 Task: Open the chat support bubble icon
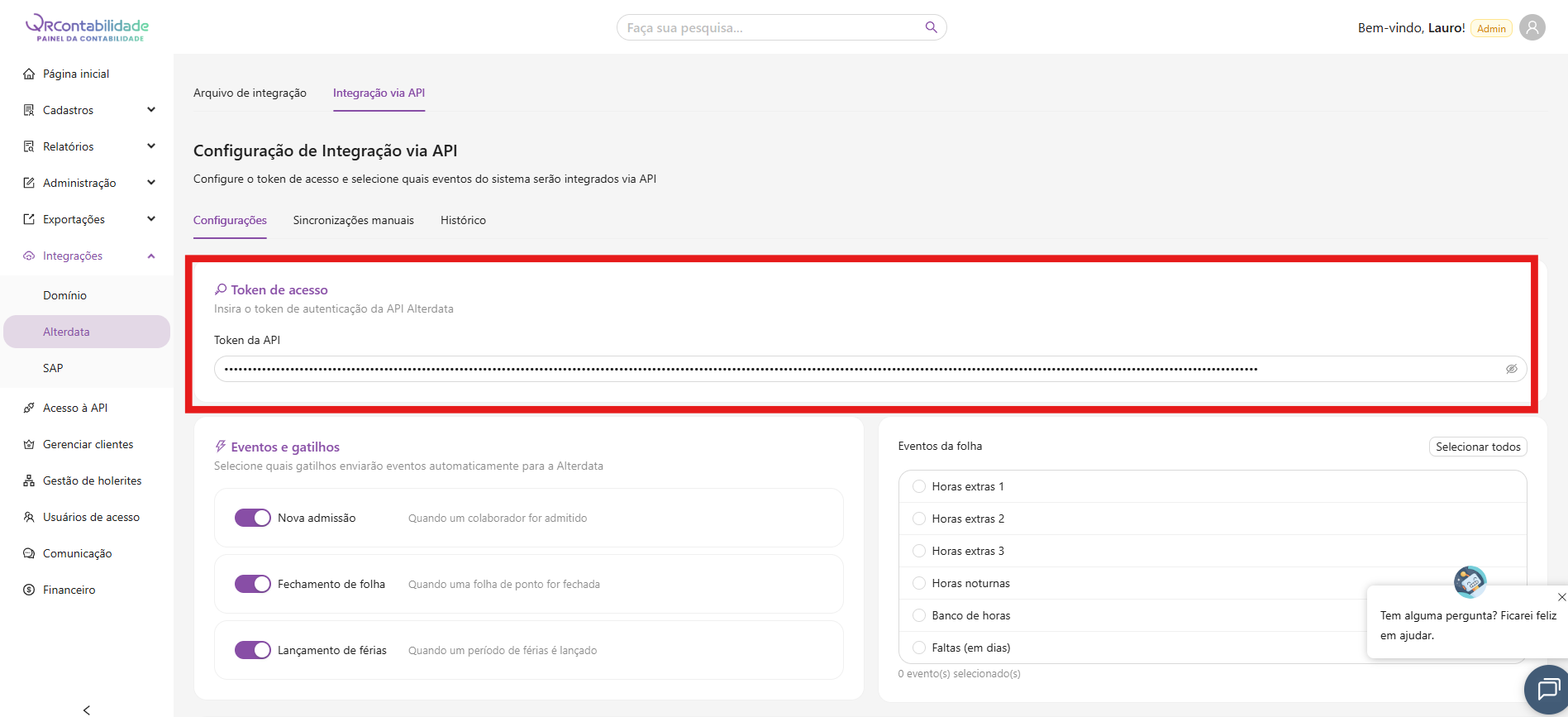1547,689
